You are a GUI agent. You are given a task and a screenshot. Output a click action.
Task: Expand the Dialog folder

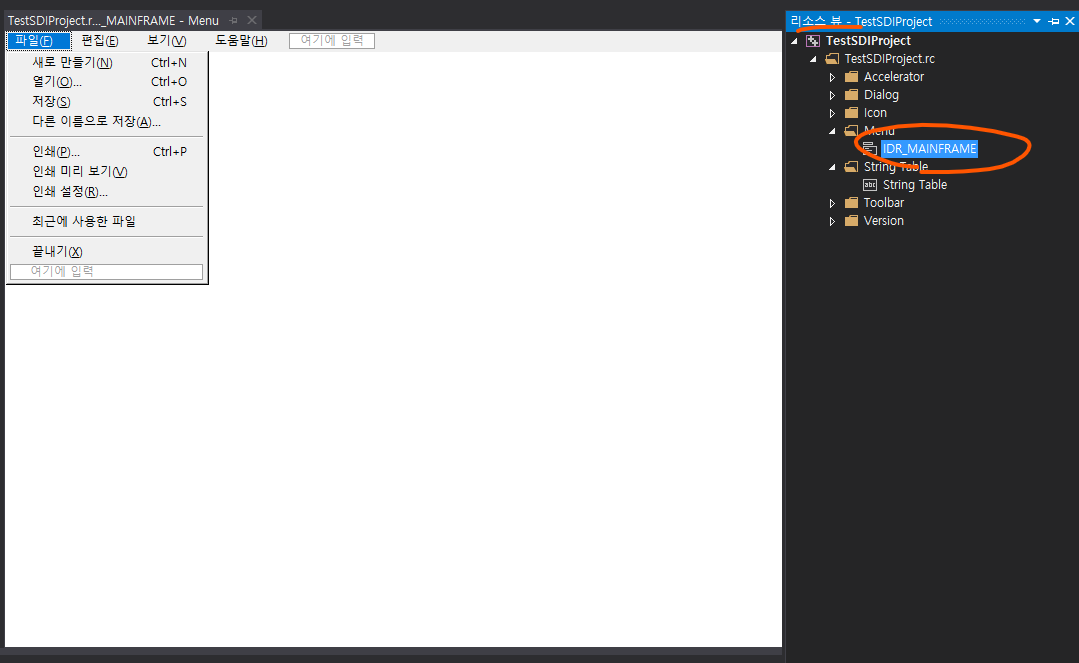point(832,95)
